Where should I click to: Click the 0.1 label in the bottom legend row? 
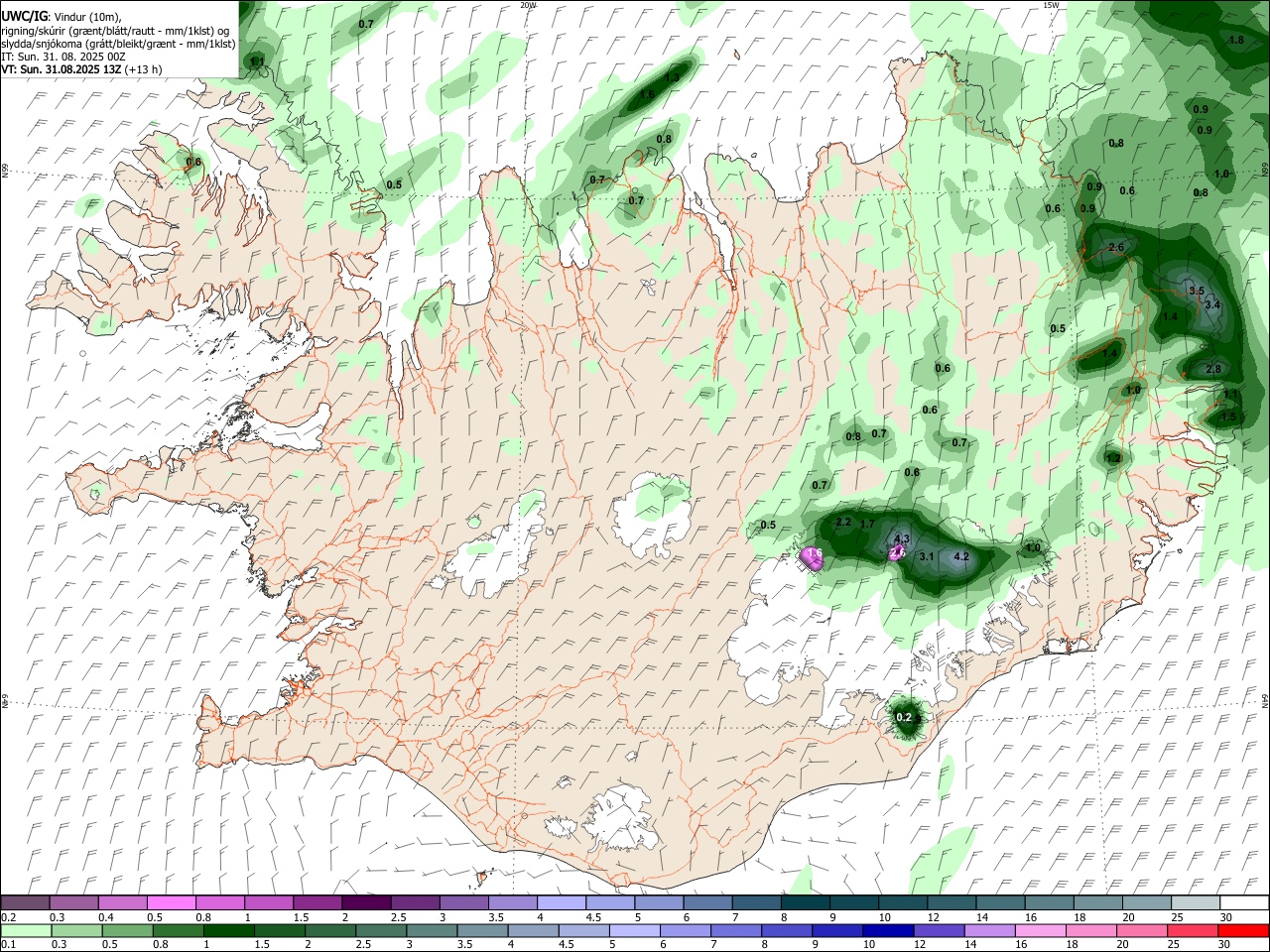point(8,944)
